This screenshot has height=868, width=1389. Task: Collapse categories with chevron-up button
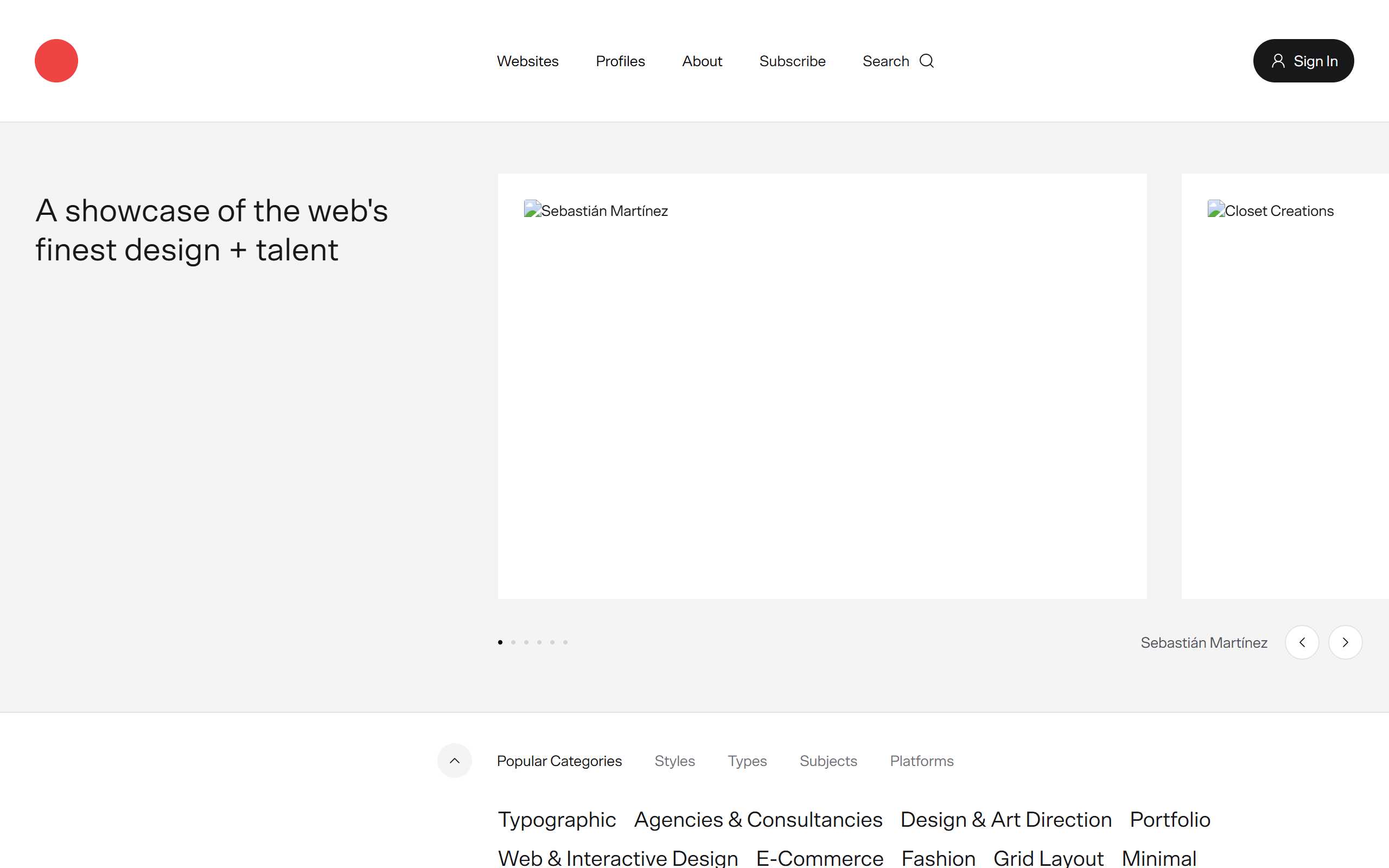click(x=455, y=761)
